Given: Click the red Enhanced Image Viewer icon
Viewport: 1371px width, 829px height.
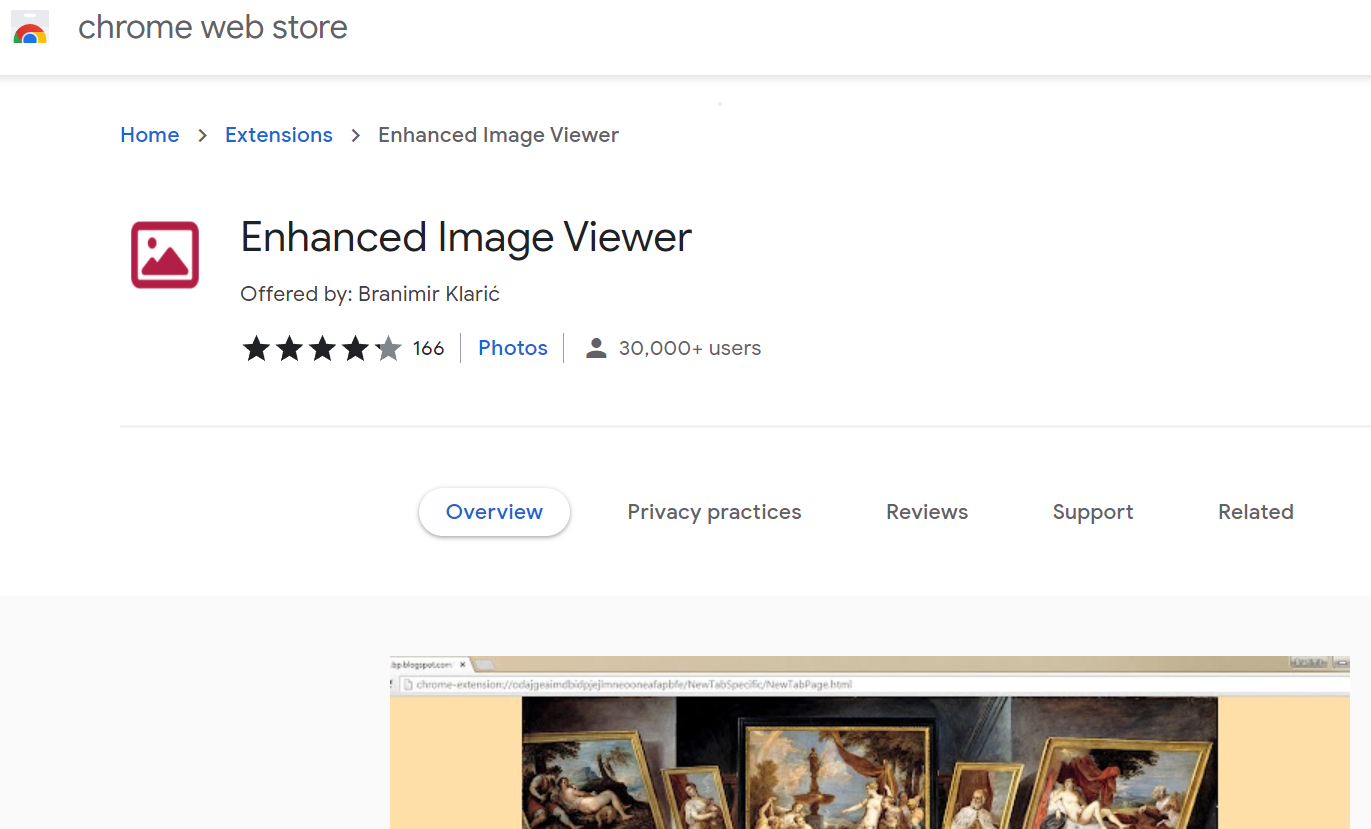Looking at the screenshot, I should pyautogui.click(x=165, y=255).
